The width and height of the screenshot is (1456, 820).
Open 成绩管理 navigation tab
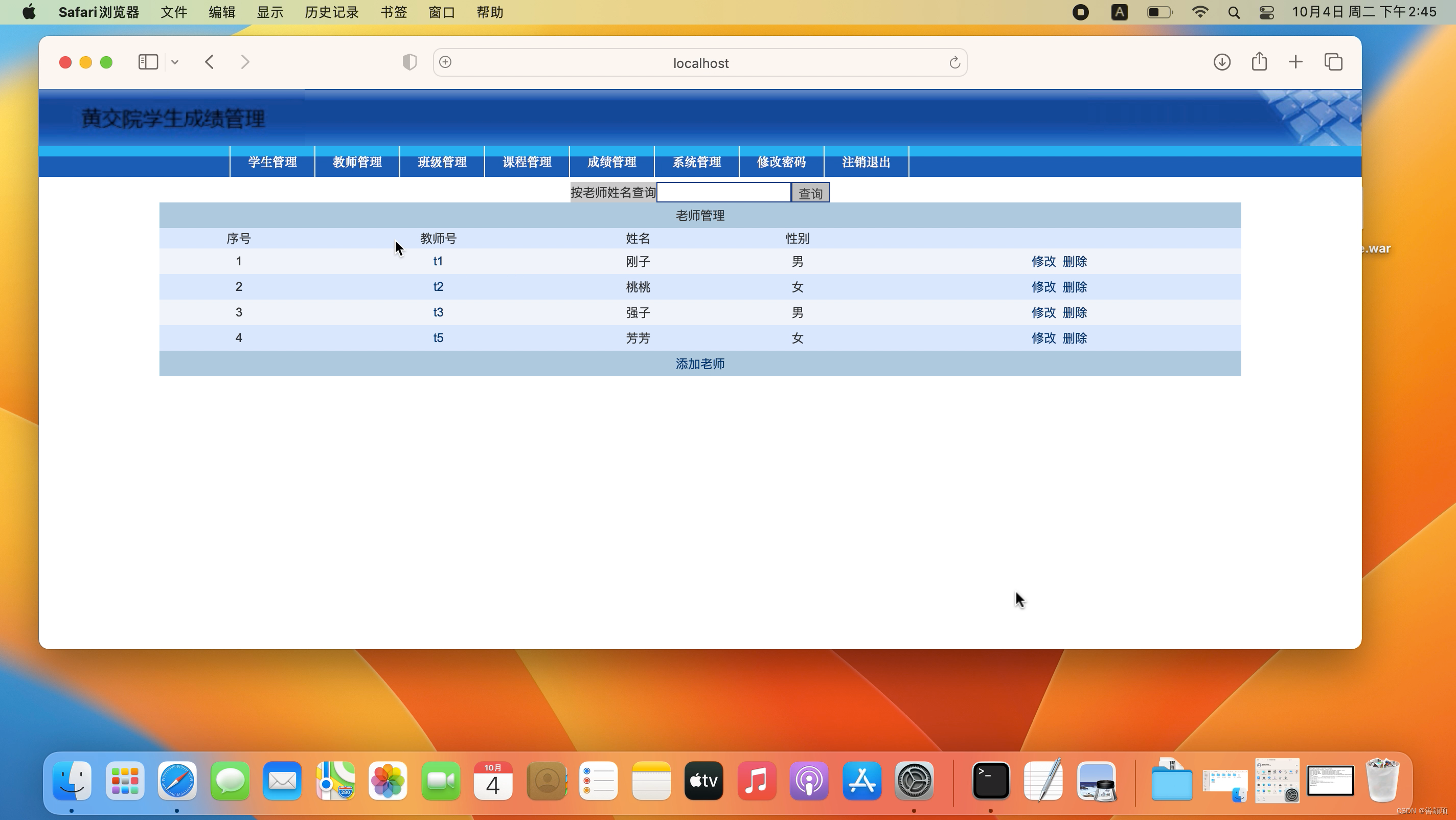pyautogui.click(x=612, y=162)
